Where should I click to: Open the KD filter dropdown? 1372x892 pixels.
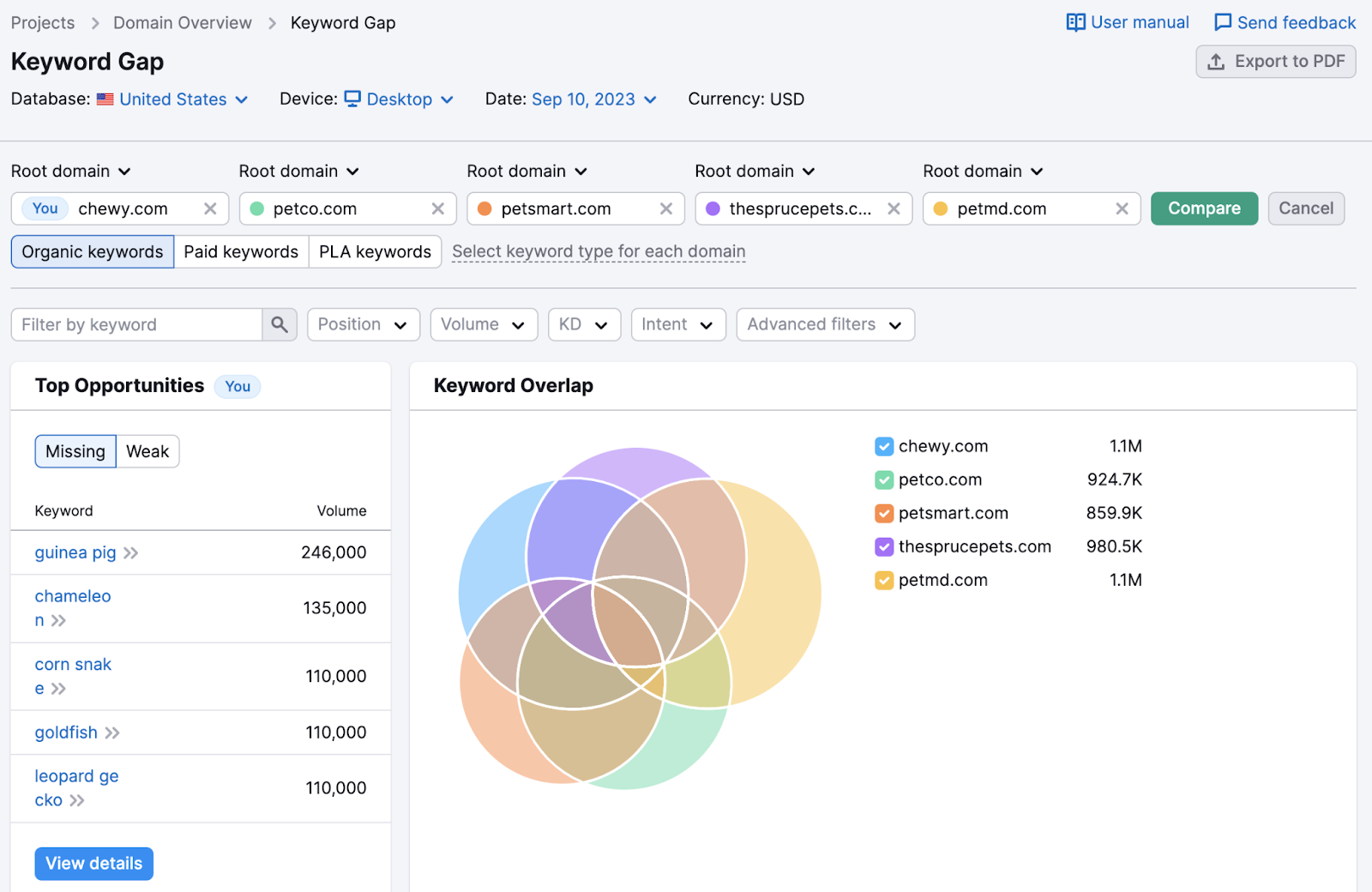584,324
